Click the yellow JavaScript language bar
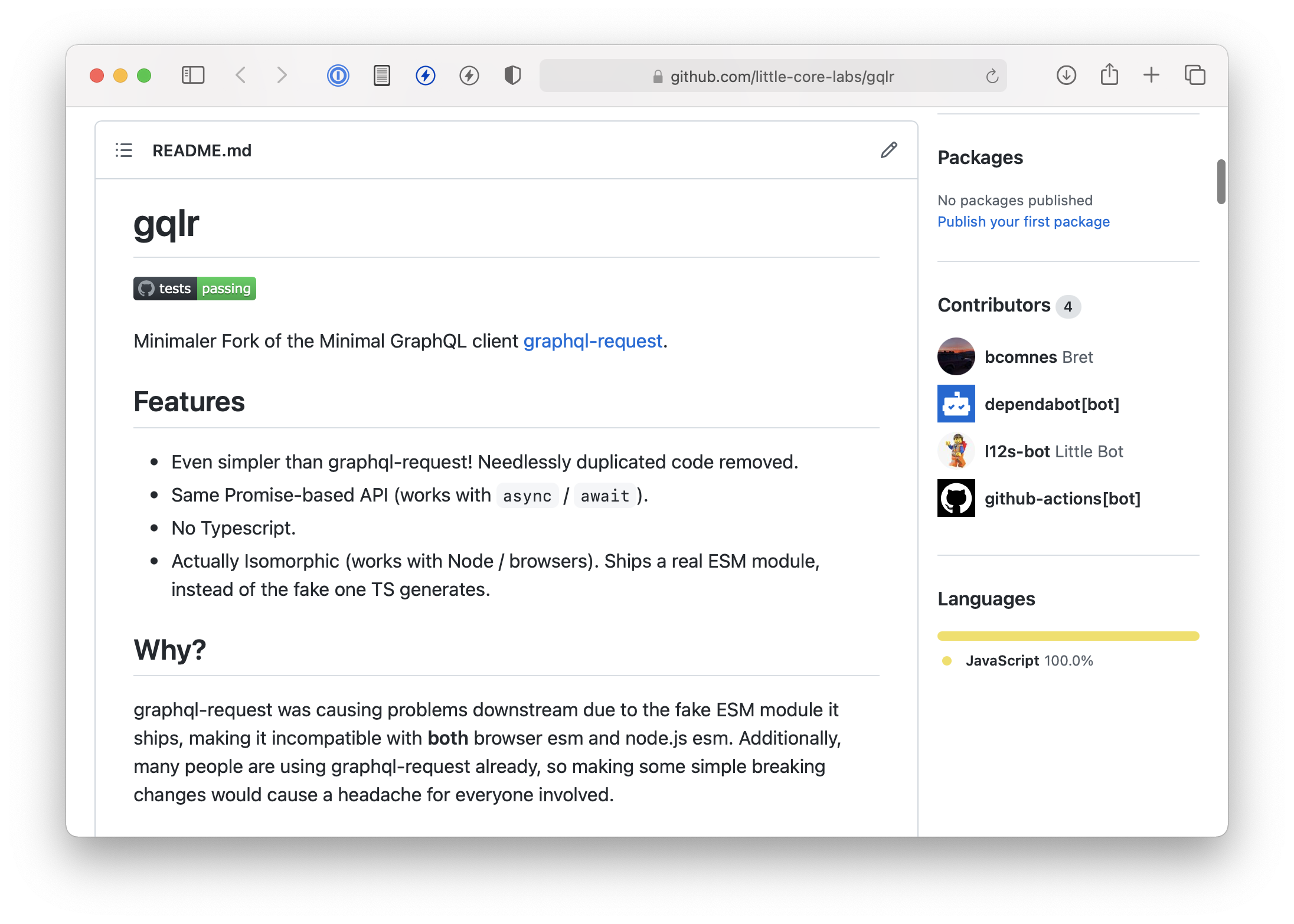Image resolution: width=1294 pixels, height=924 pixels. point(1068,636)
